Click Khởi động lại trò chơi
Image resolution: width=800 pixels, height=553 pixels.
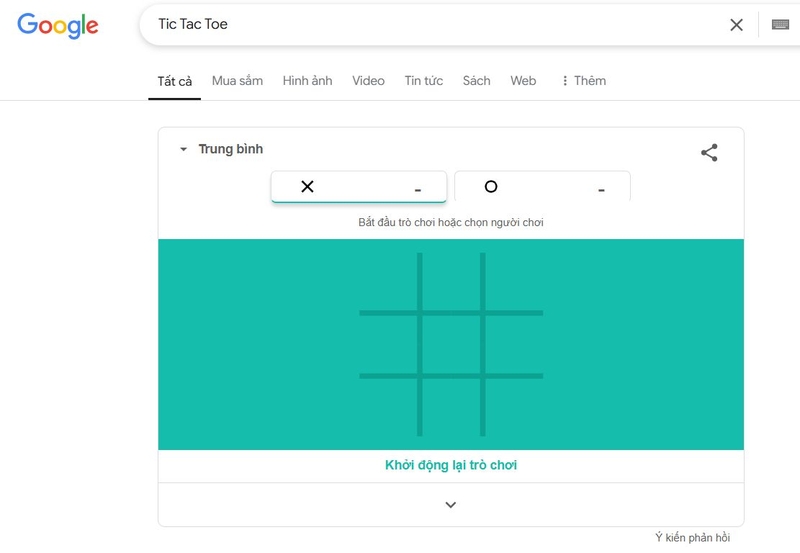[451, 465]
